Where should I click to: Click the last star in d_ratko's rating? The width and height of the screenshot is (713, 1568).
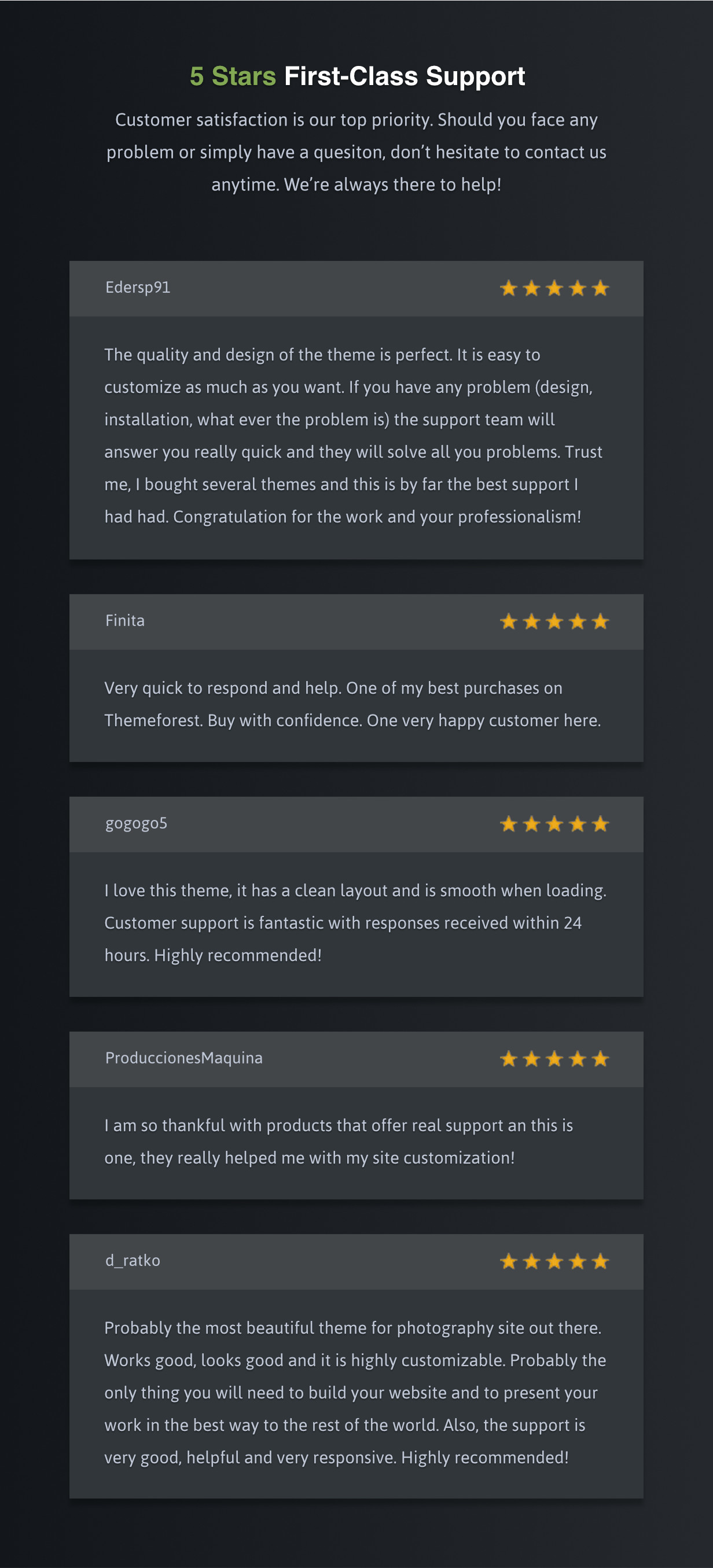click(x=600, y=1262)
